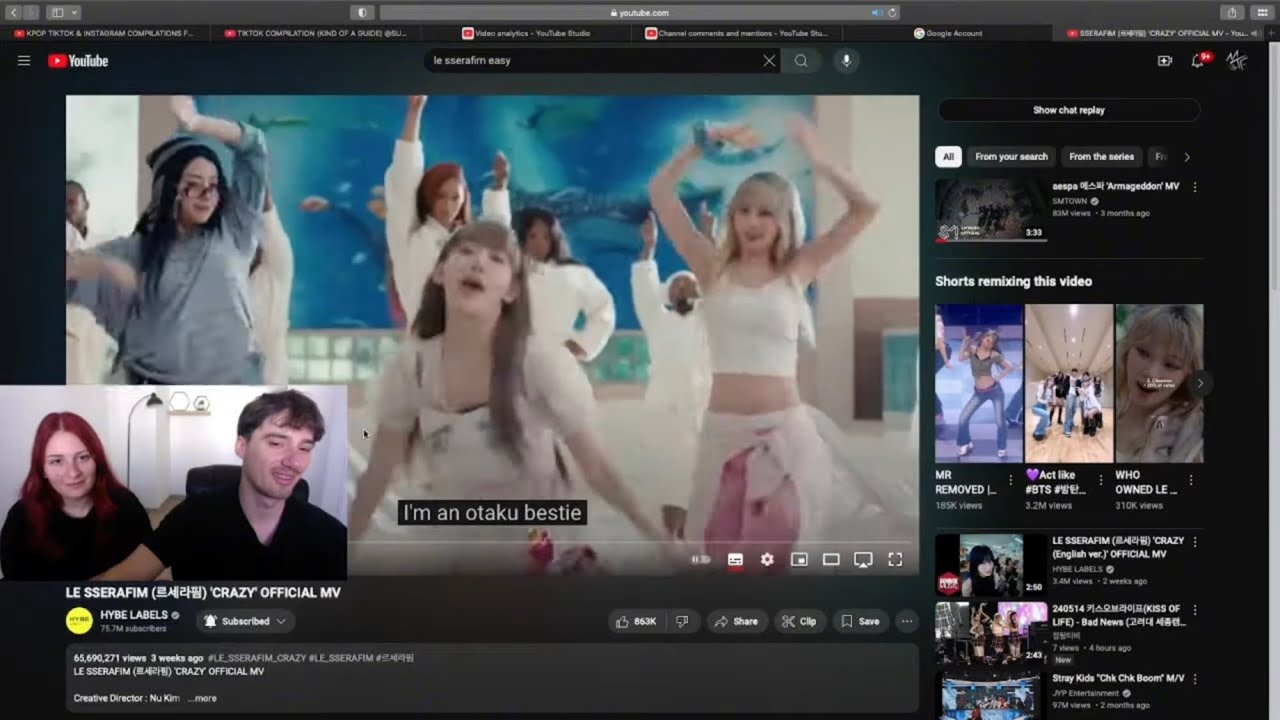Open more actions three-dot menu under video

[x=907, y=621]
